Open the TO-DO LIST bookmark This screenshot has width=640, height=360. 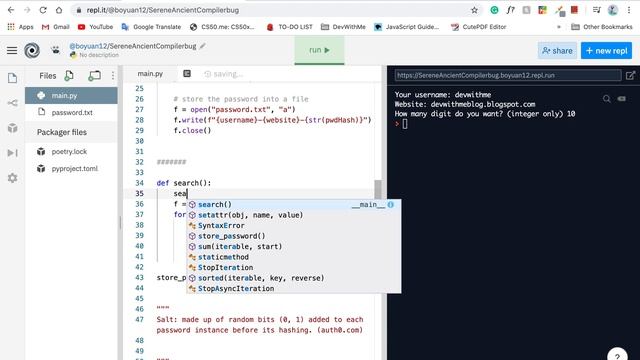[289, 27]
